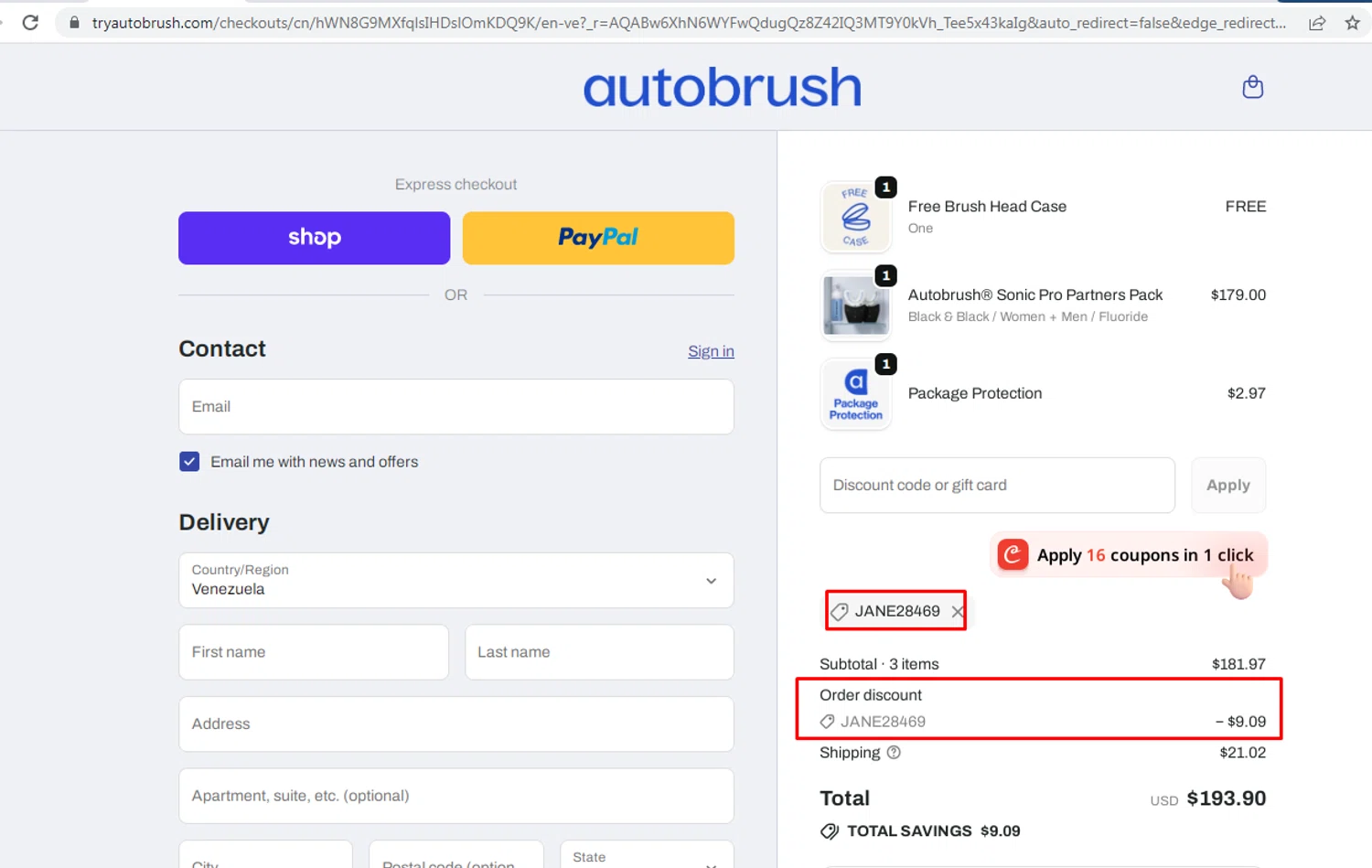Screen dimensions: 1372x868
Task: Follow the Sign in link
Action: coord(711,351)
